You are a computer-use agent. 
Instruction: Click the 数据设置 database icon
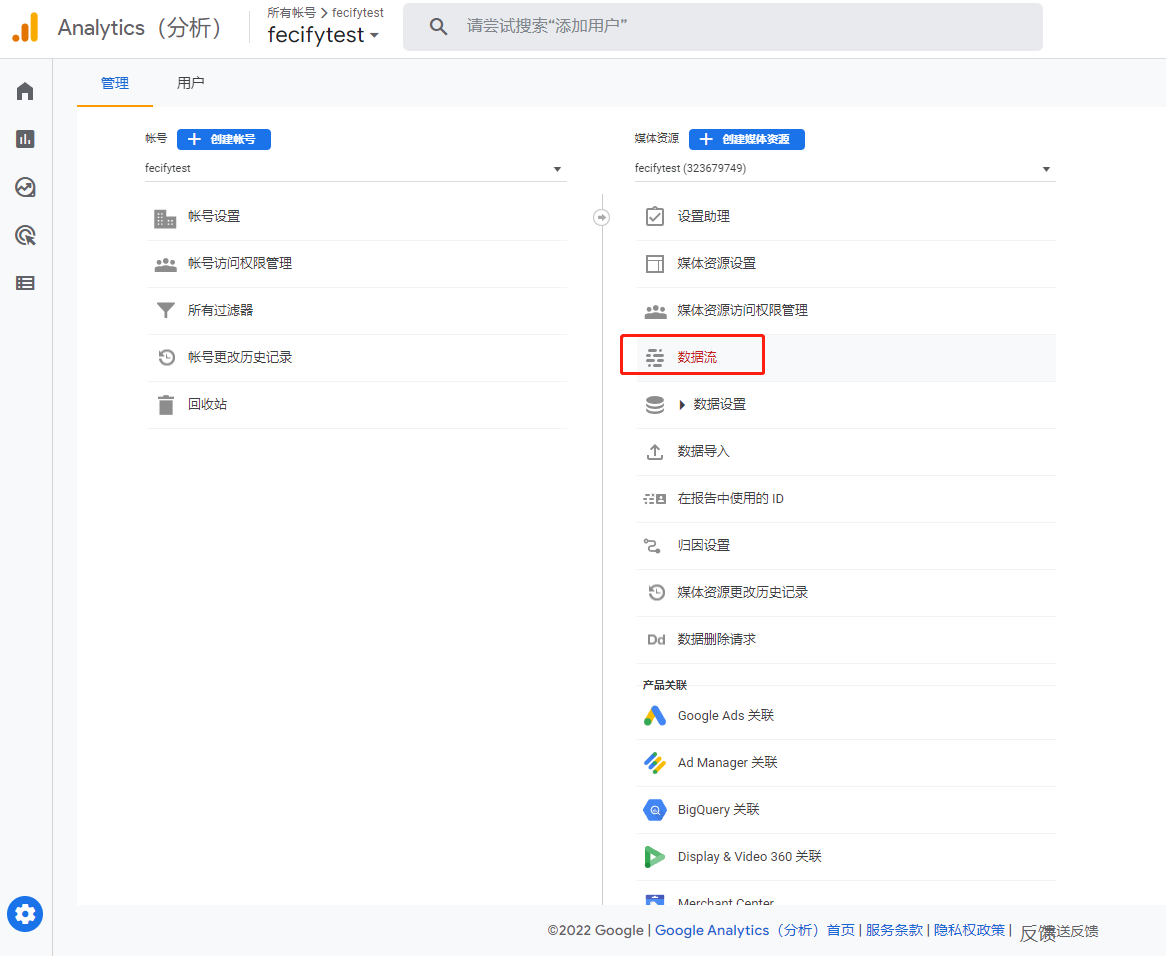[x=654, y=404]
